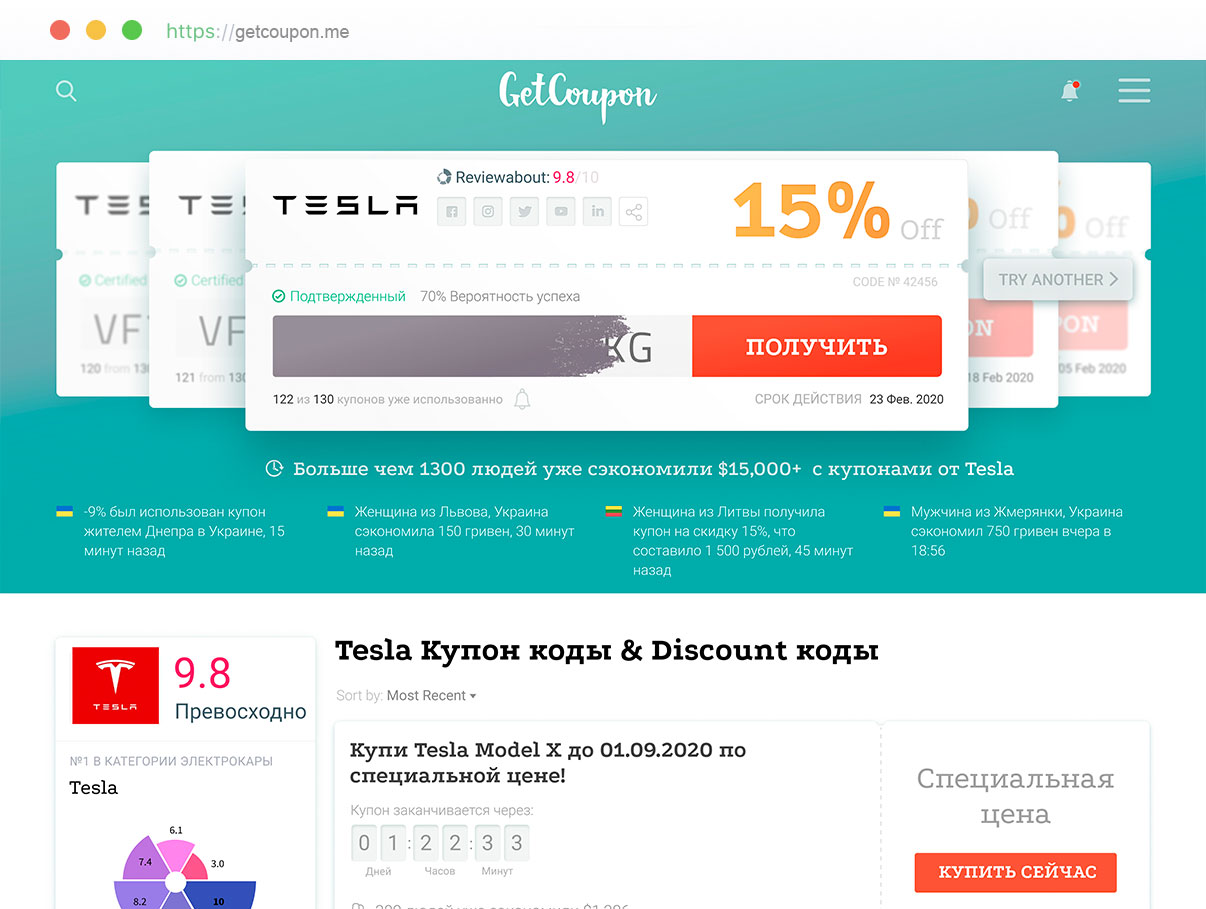The width and height of the screenshot is (1206, 909).
Task: Share the Tesla coupon
Action: pyautogui.click(x=633, y=211)
